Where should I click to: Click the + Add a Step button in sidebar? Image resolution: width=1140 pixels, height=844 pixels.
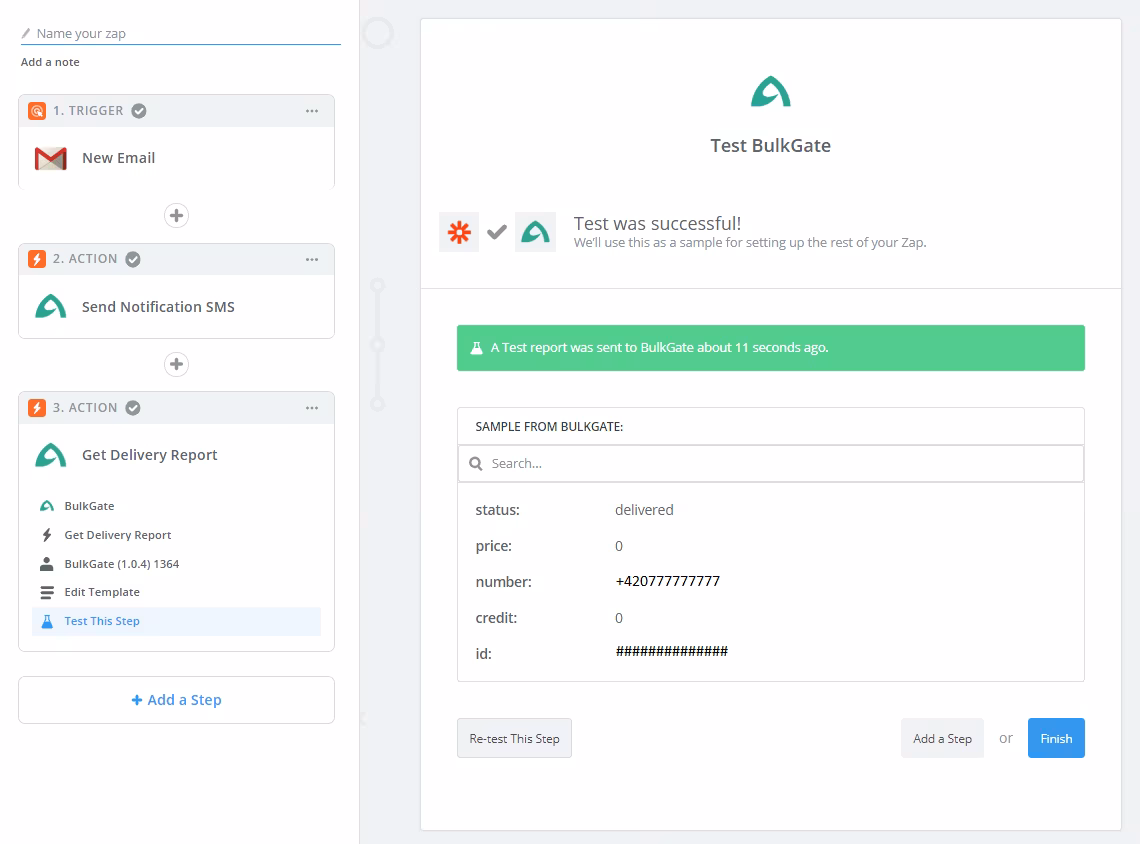(177, 700)
